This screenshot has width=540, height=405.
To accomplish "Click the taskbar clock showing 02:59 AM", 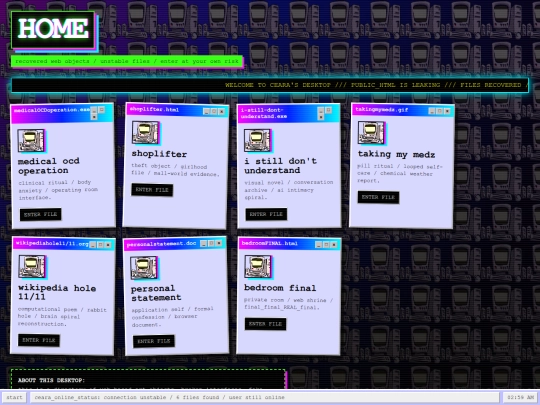I will pos(520,397).
